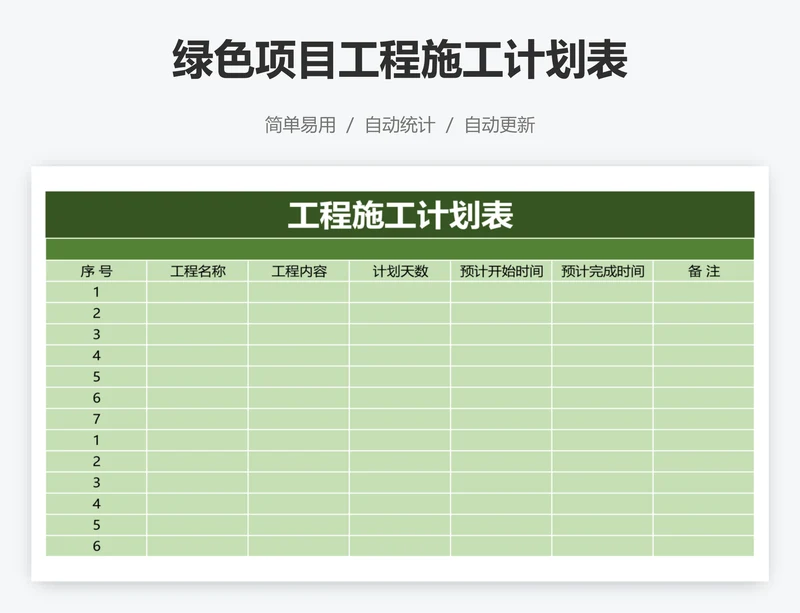
Task: Select the 序号 column header
Action: [x=96, y=271]
